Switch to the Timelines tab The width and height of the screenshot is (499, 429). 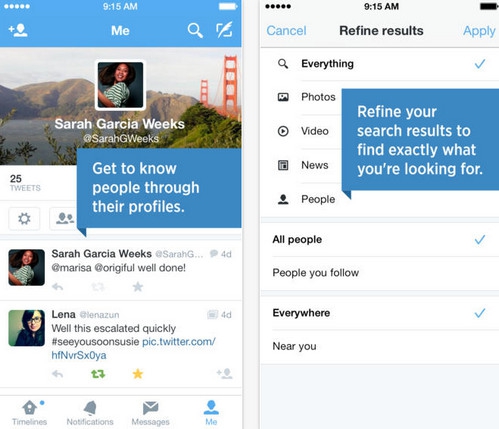[x=30, y=413]
